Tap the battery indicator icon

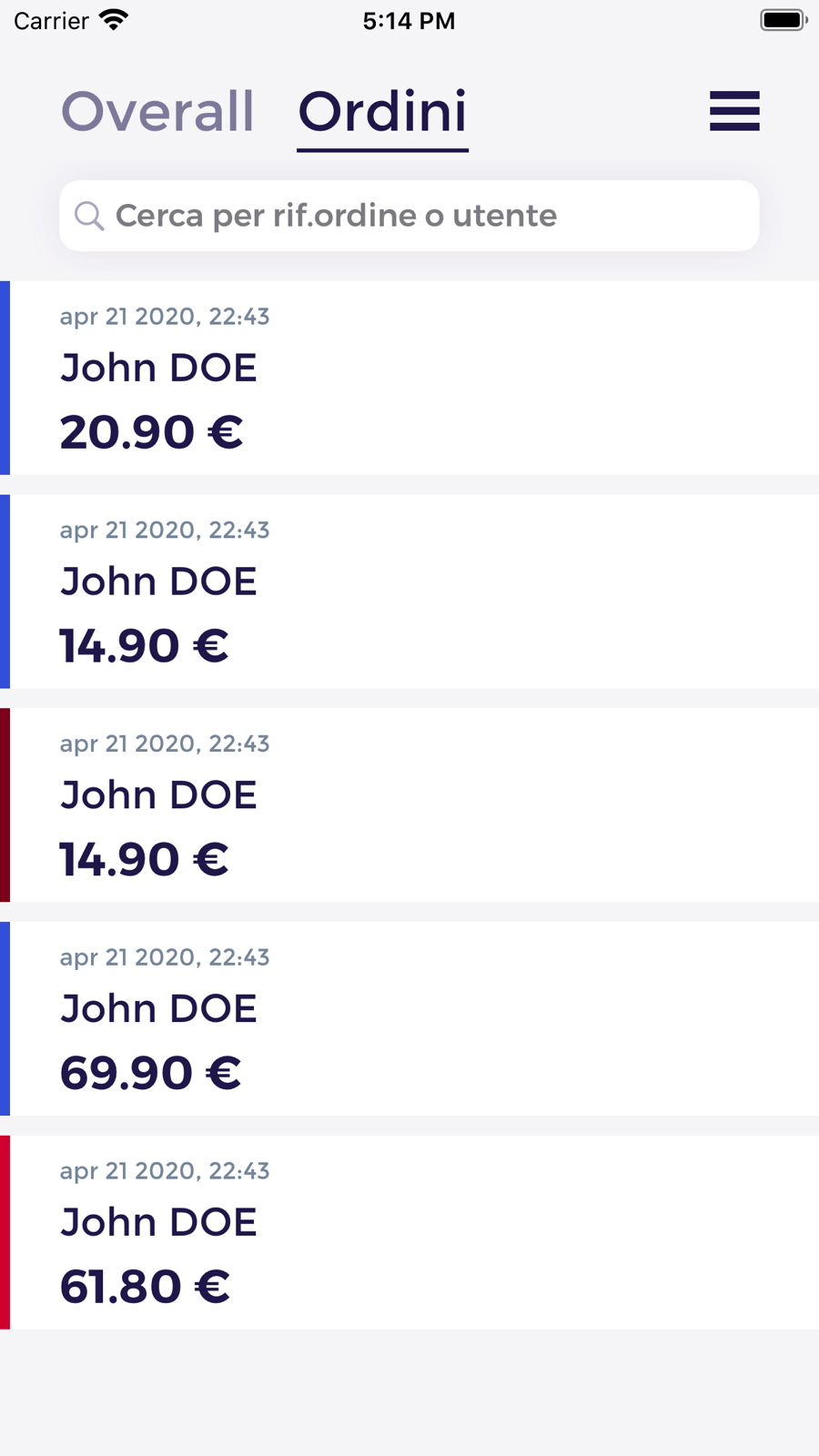click(x=783, y=20)
